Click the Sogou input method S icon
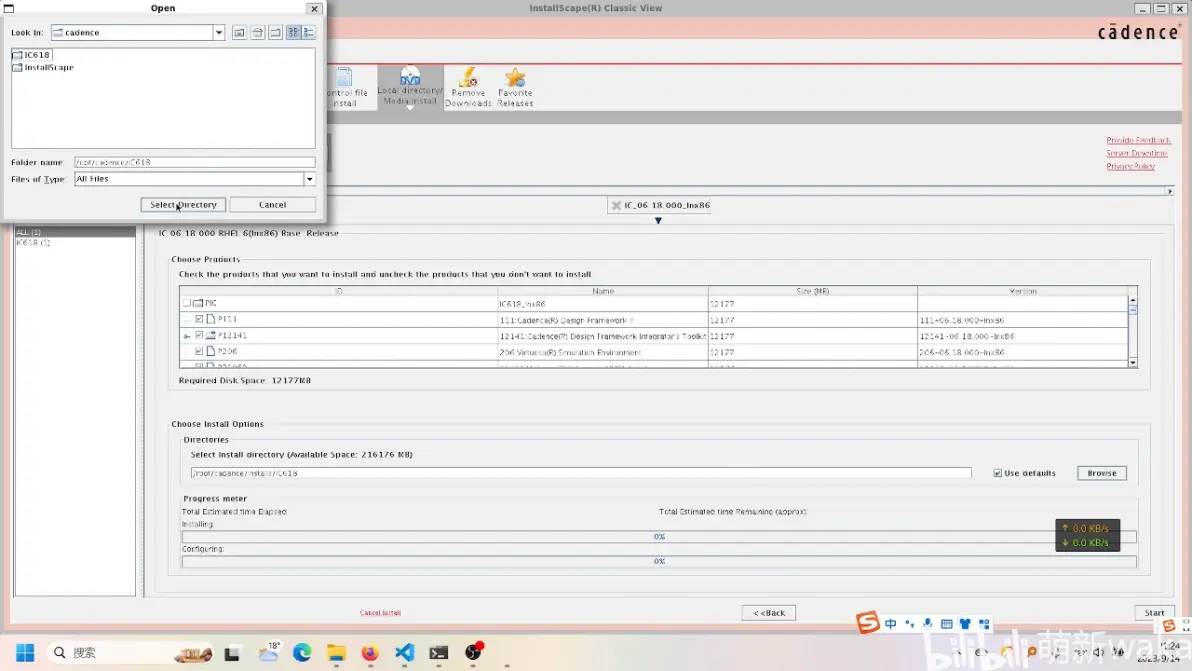This screenshot has height=671, width=1192. coord(867,622)
